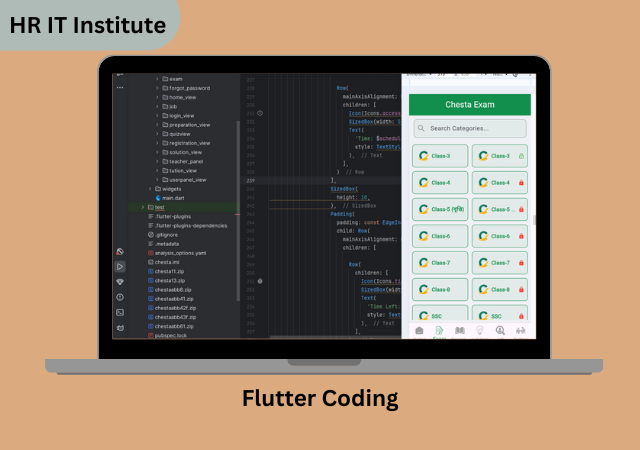Click the red lock on Class-6 card

521,236
